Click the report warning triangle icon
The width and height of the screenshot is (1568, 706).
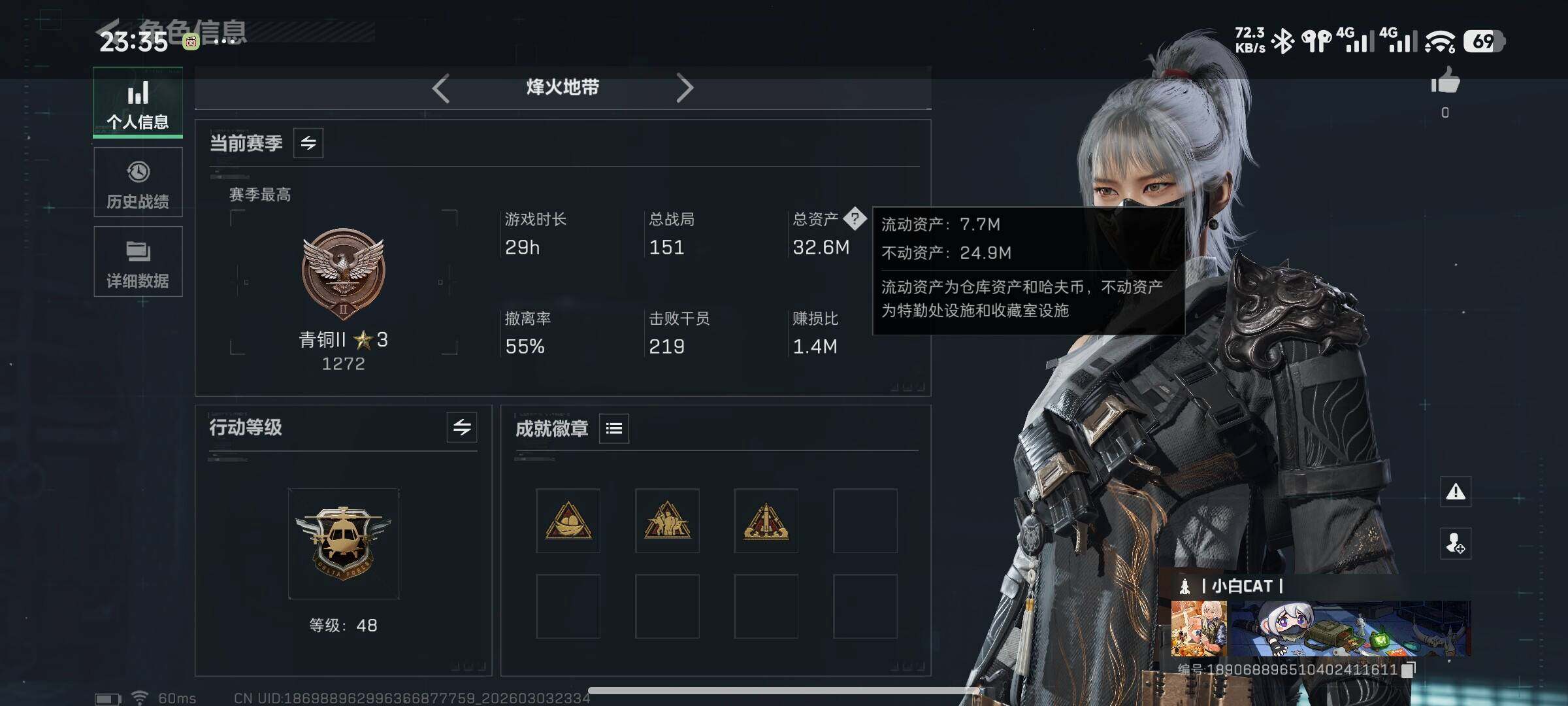coord(1456,492)
